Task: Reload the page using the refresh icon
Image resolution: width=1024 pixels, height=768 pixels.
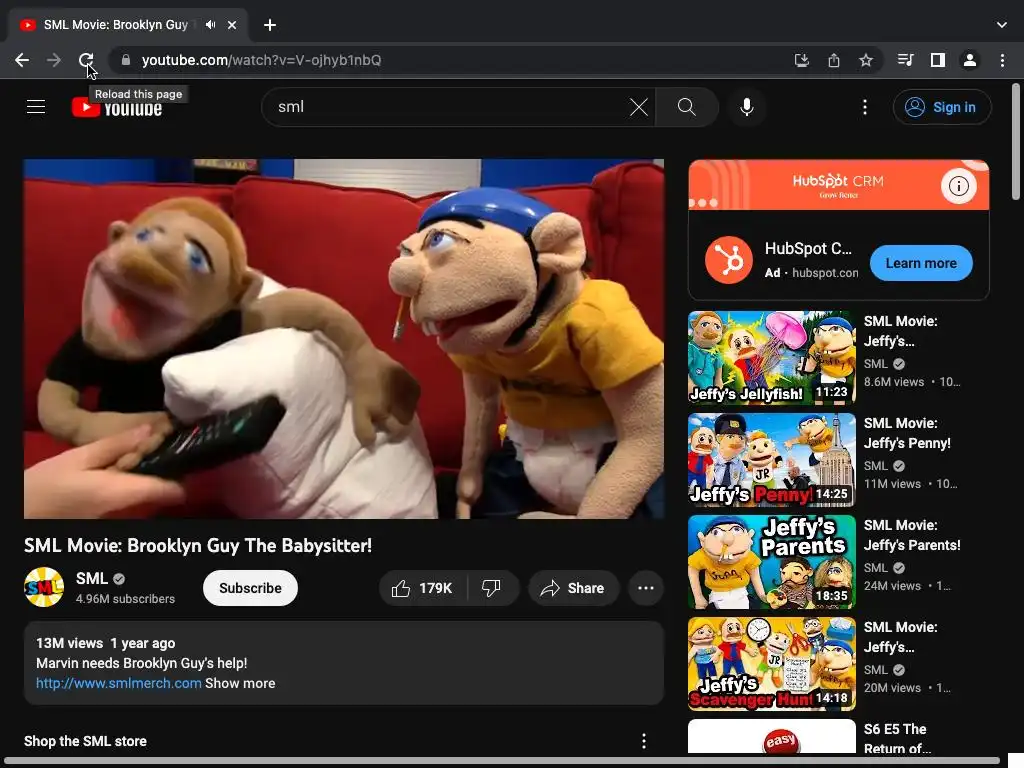Action: [86, 60]
